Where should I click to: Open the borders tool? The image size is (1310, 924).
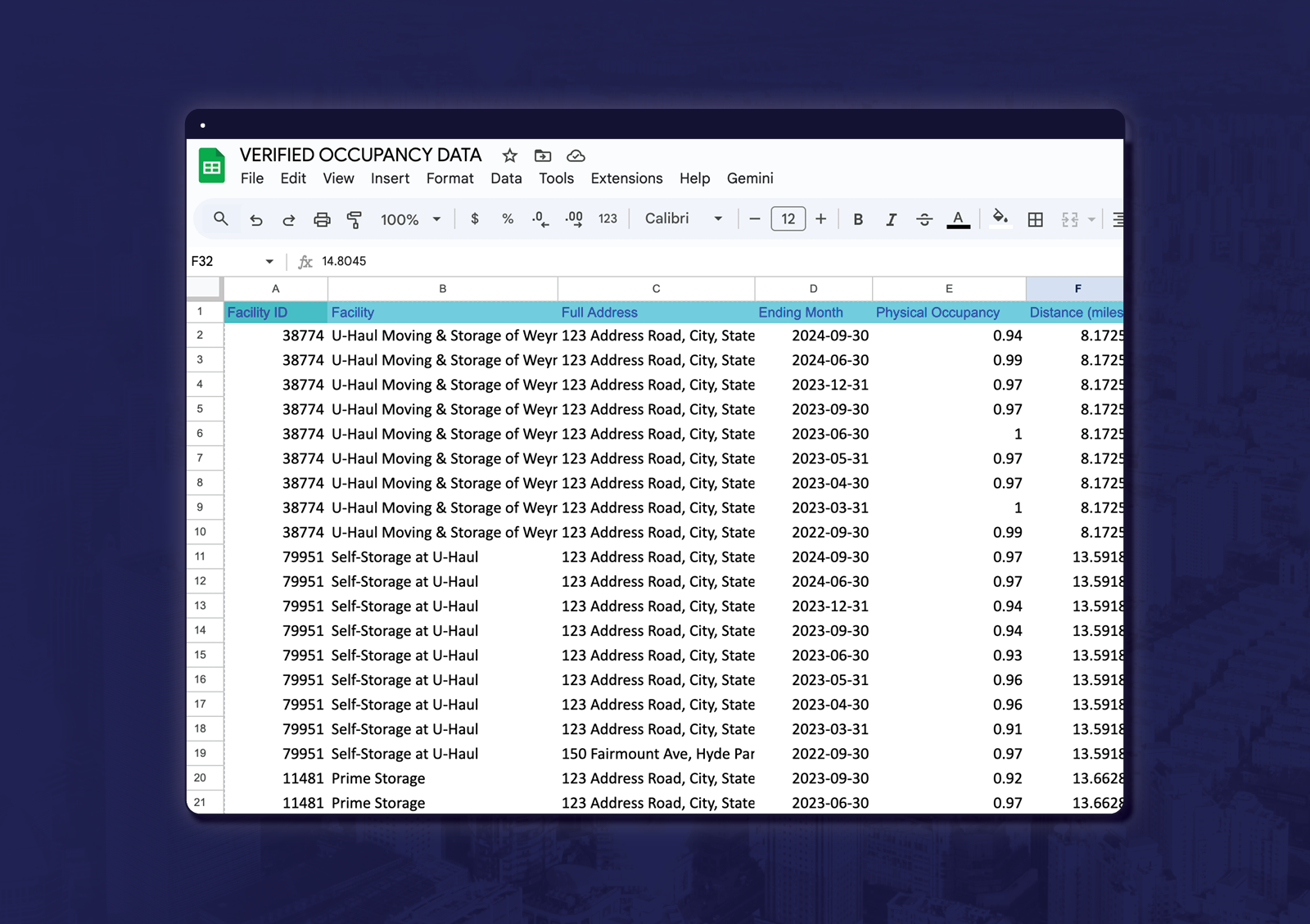[x=1035, y=219]
